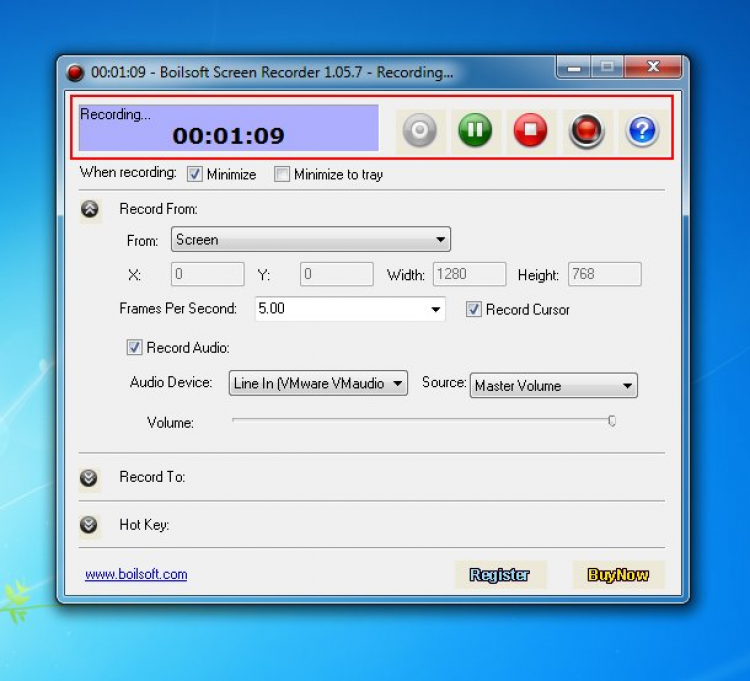Image resolution: width=750 pixels, height=681 pixels.
Task: Toggle the Record Cursor checkbox
Action: (x=474, y=309)
